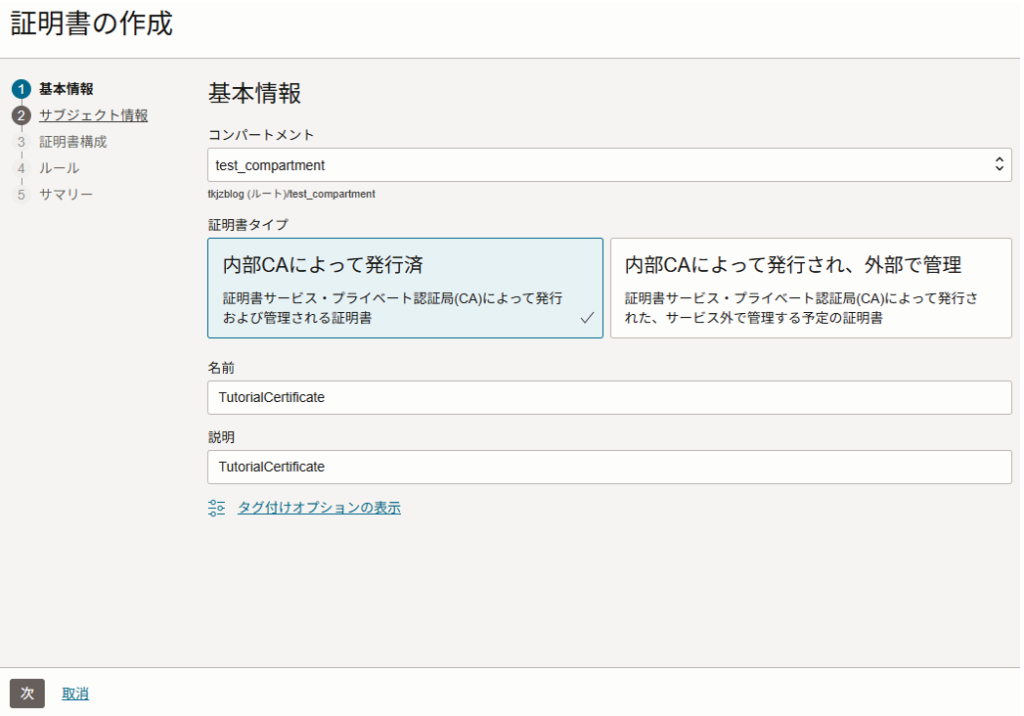Click the step 4 number icon
Viewport: 1024px width, 716px height.
[x=21, y=168]
